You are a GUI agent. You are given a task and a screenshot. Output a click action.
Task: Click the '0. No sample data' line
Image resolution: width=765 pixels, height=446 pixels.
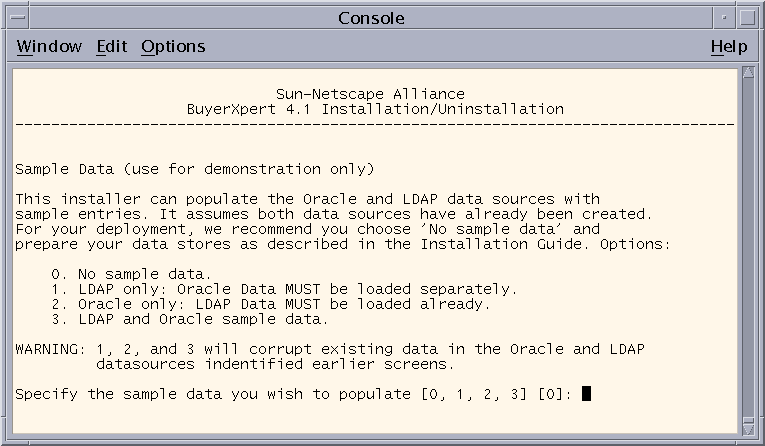(132, 274)
